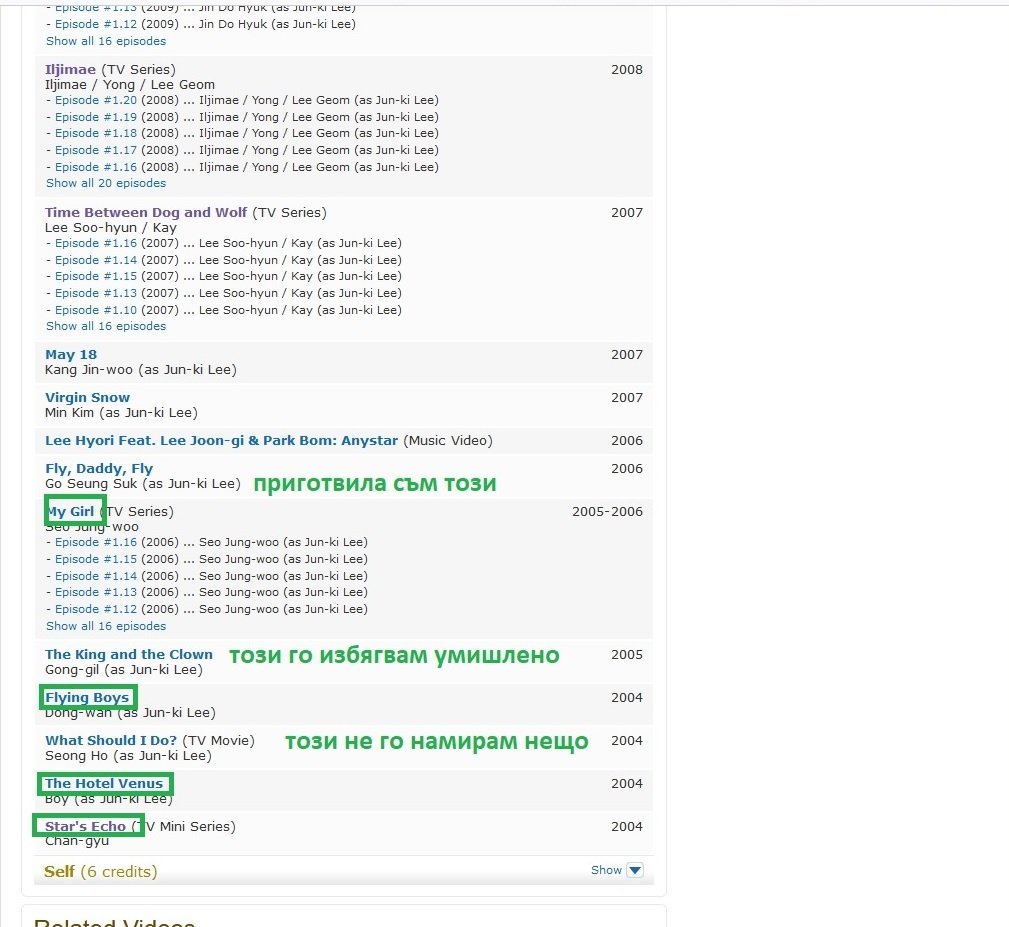Open Episode #1.10 of Time Between Dog and Wolf
This screenshot has height=927, width=1009.
pos(96,311)
